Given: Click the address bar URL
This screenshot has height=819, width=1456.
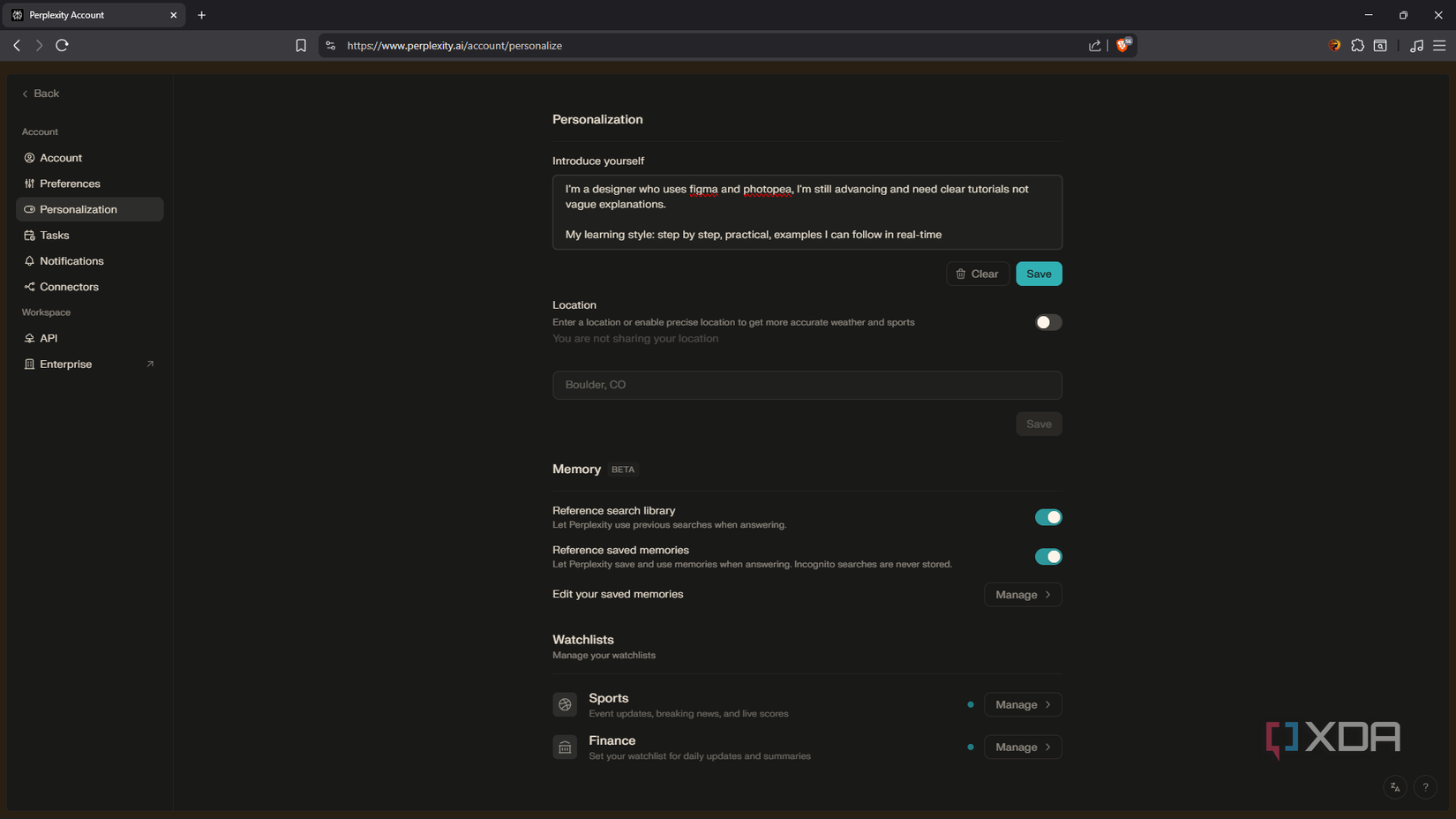Looking at the screenshot, I should coord(454,46).
